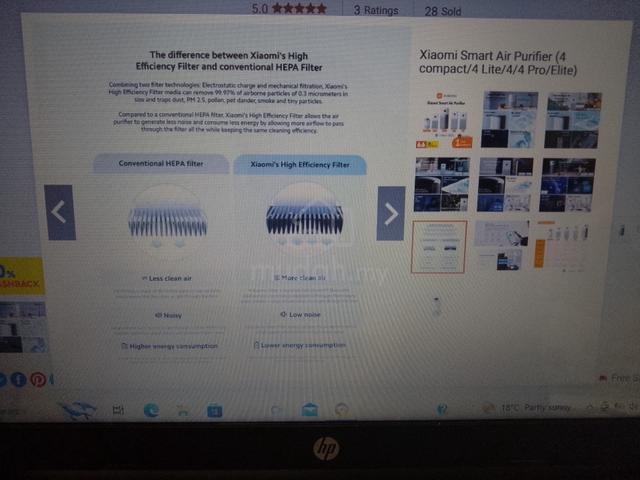The height and width of the screenshot is (480, 640).
Task: Open the first thumbnail showing the purifier lineup
Action: tap(444, 120)
